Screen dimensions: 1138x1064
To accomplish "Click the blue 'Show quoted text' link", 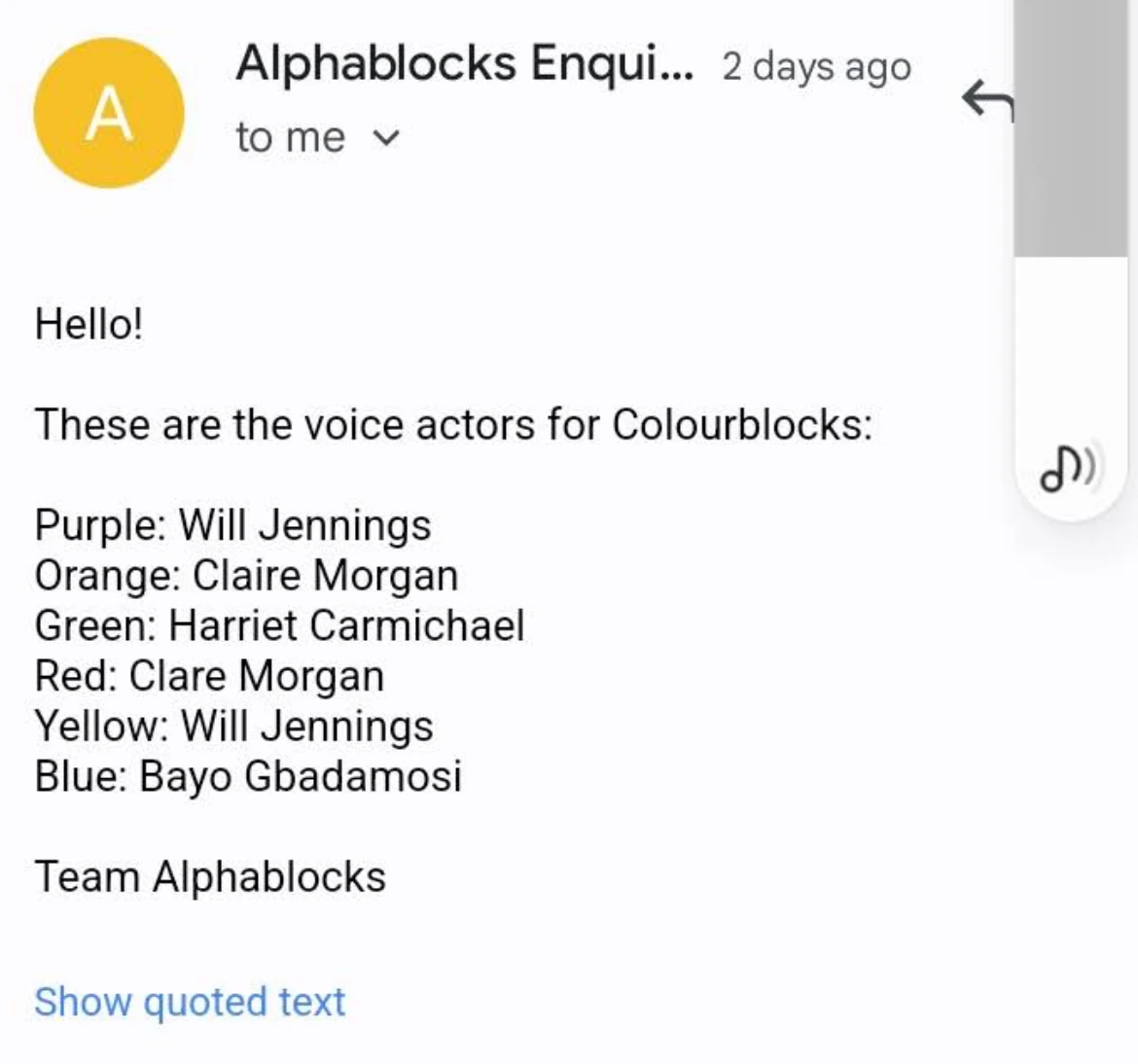I will [188, 1001].
